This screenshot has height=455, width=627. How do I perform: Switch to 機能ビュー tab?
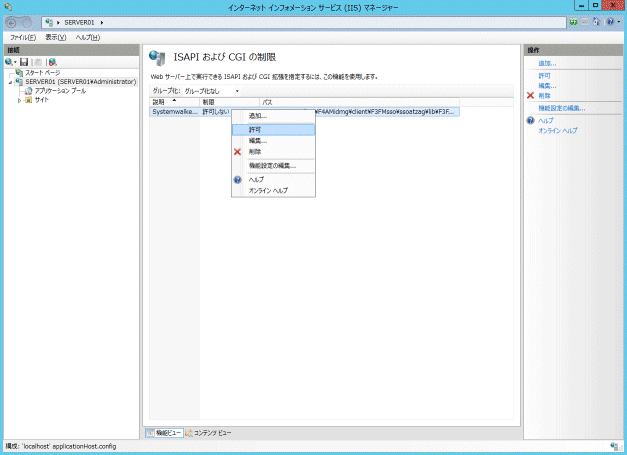(x=164, y=433)
